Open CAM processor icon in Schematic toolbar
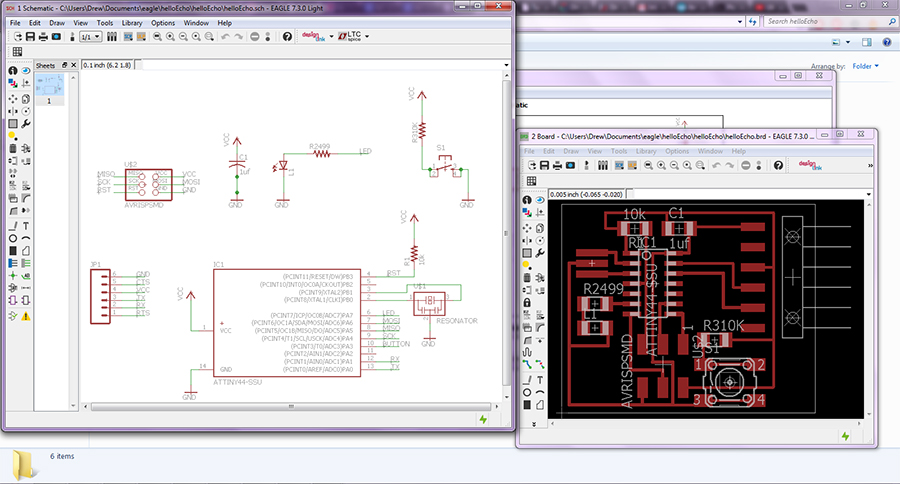The width and height of the screenshot is (900, 484). tap(56, 37)
